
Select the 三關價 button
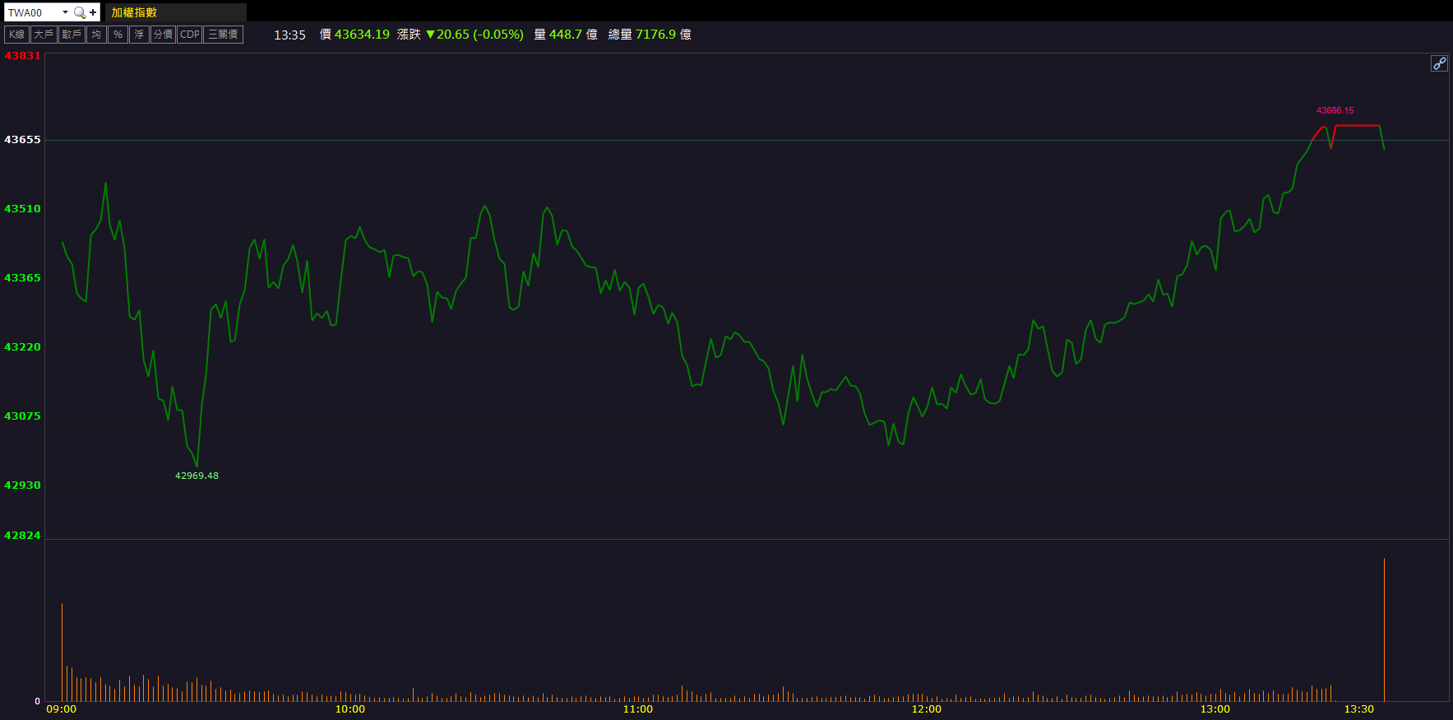(224, 34)
